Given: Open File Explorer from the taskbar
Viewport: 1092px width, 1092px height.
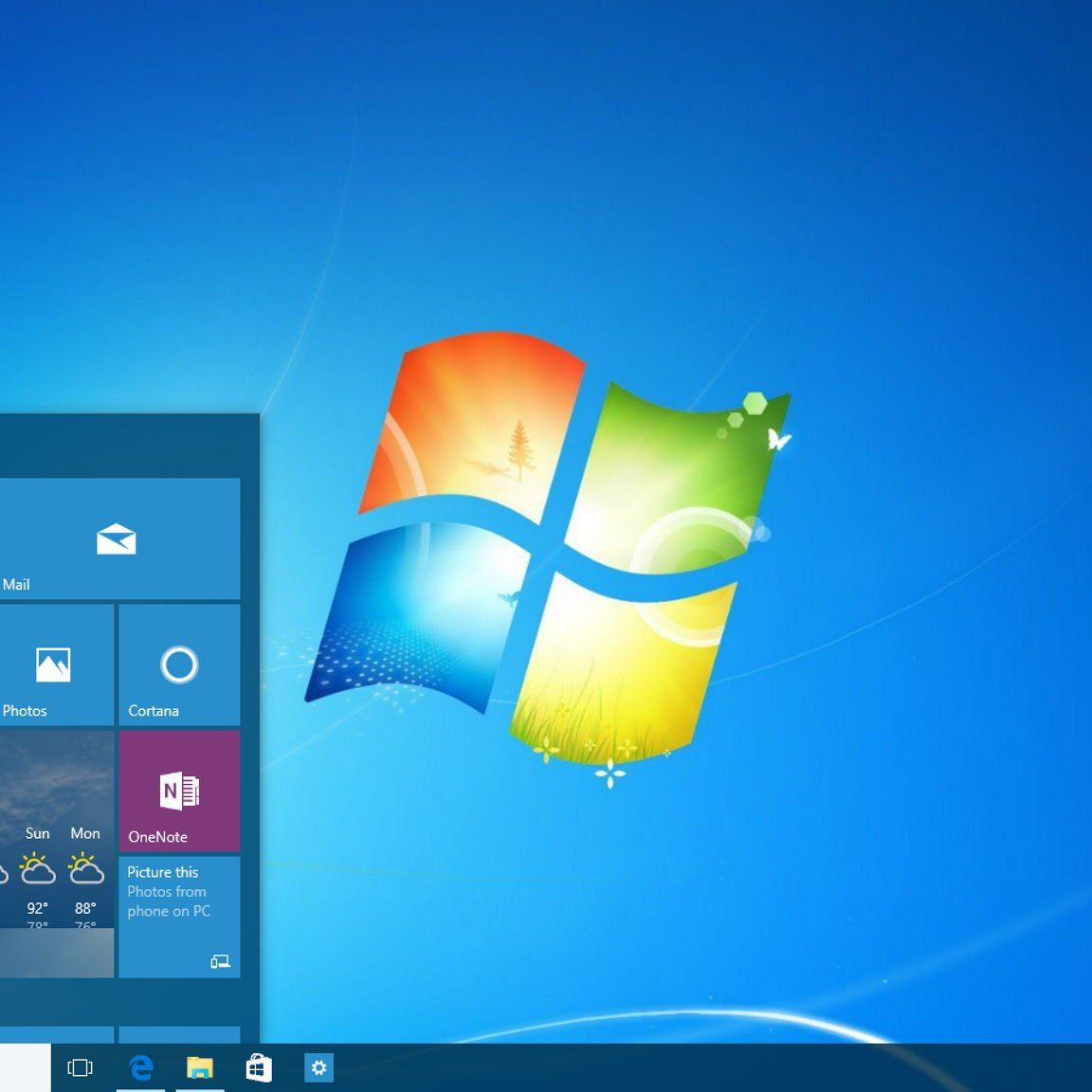Looking at the screenshot, I should coord(200,1067).
